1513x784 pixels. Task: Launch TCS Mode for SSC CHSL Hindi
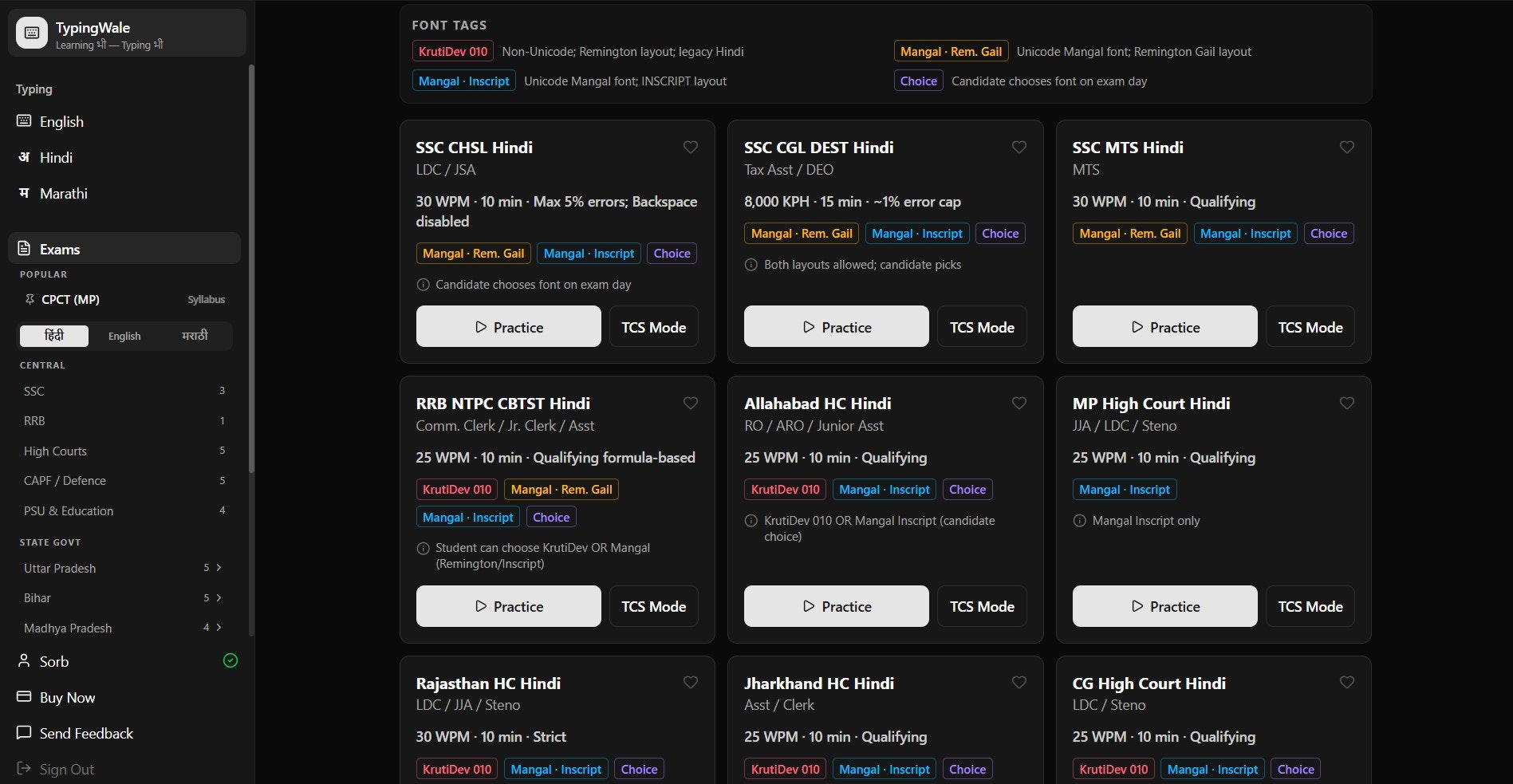(x=654, y=326)
